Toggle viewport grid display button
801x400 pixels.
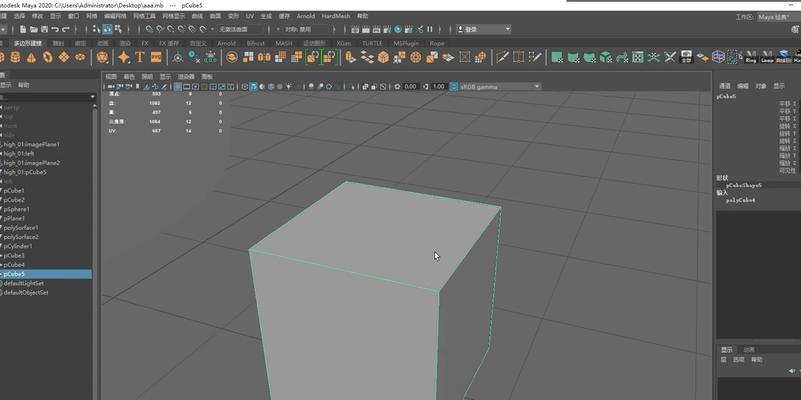click(178, 87)
